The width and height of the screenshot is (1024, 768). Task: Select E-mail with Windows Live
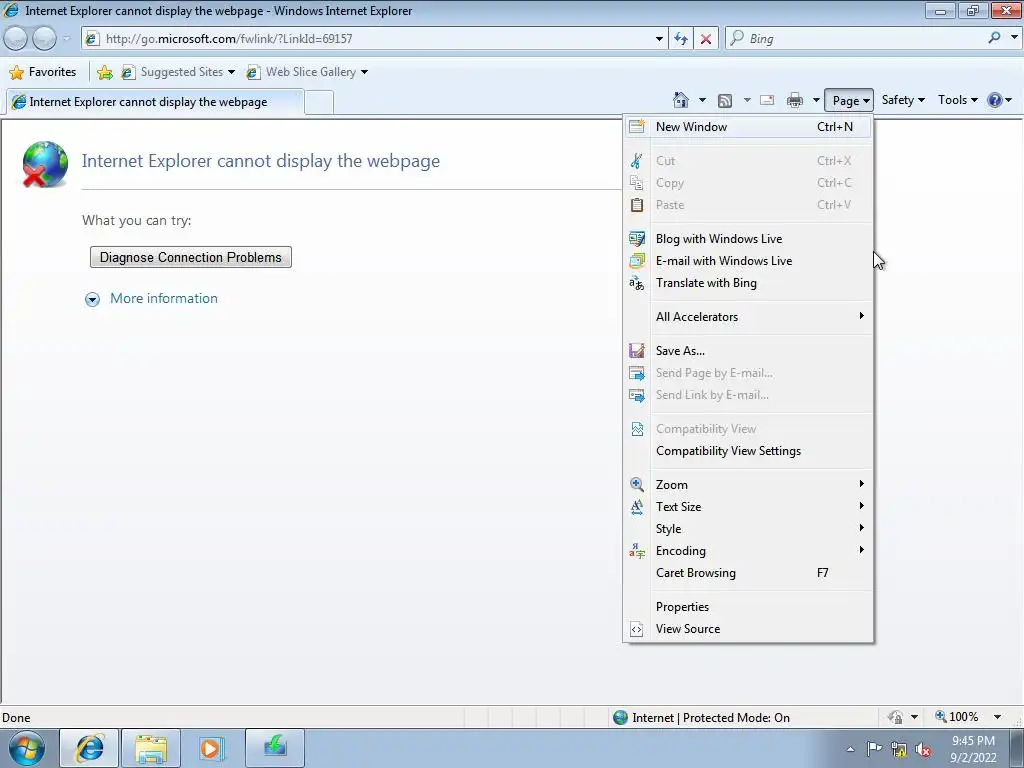748,261
